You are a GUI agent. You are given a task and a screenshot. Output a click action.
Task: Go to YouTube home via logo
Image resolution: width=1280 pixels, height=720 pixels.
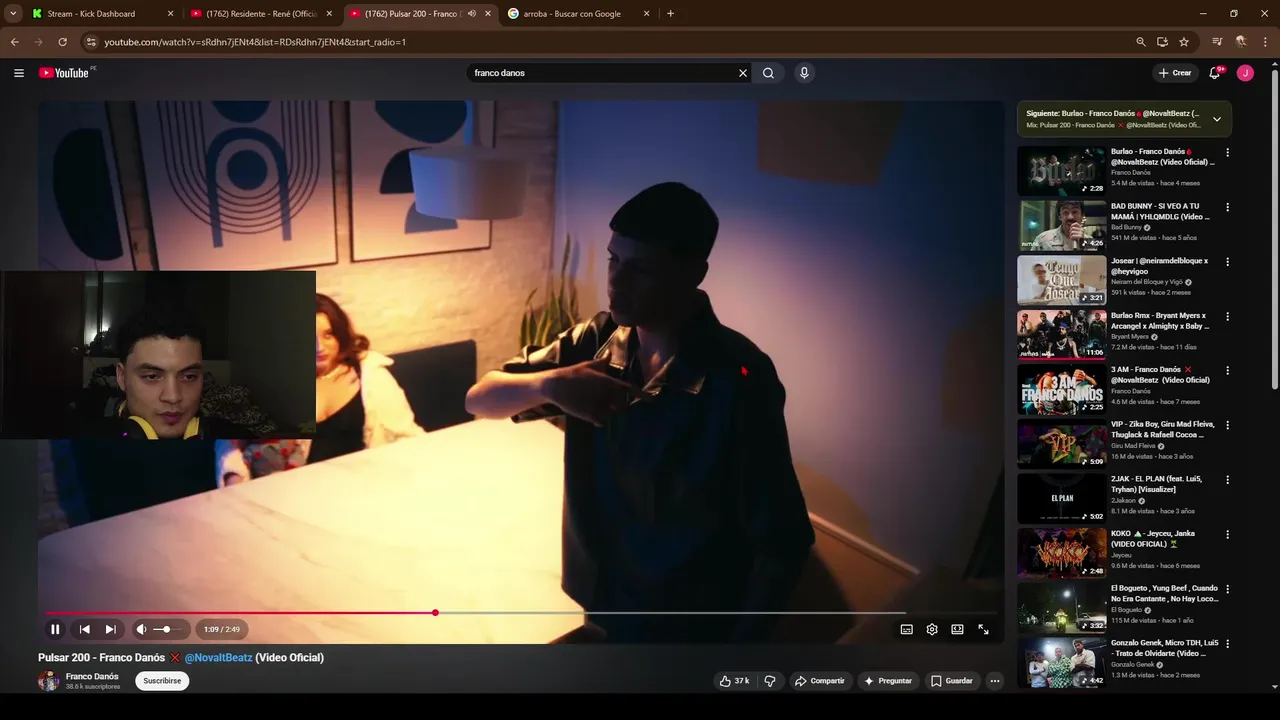click(64, 73)
